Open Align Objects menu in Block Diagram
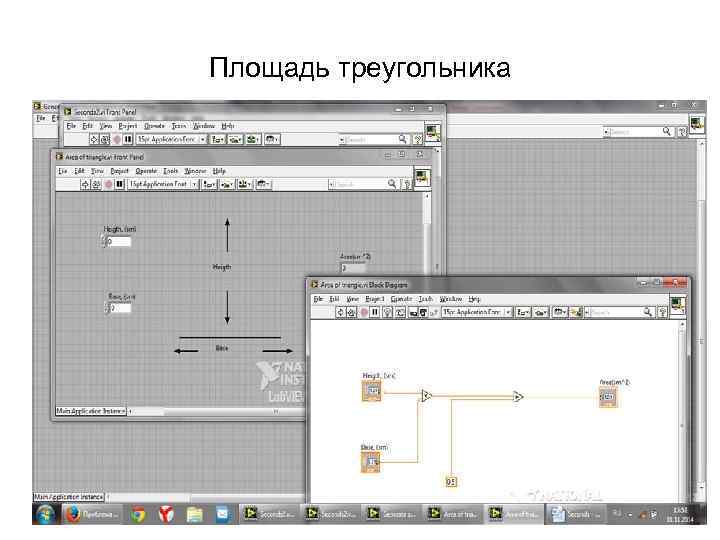The image size is (720, 540). pos(523,312)
